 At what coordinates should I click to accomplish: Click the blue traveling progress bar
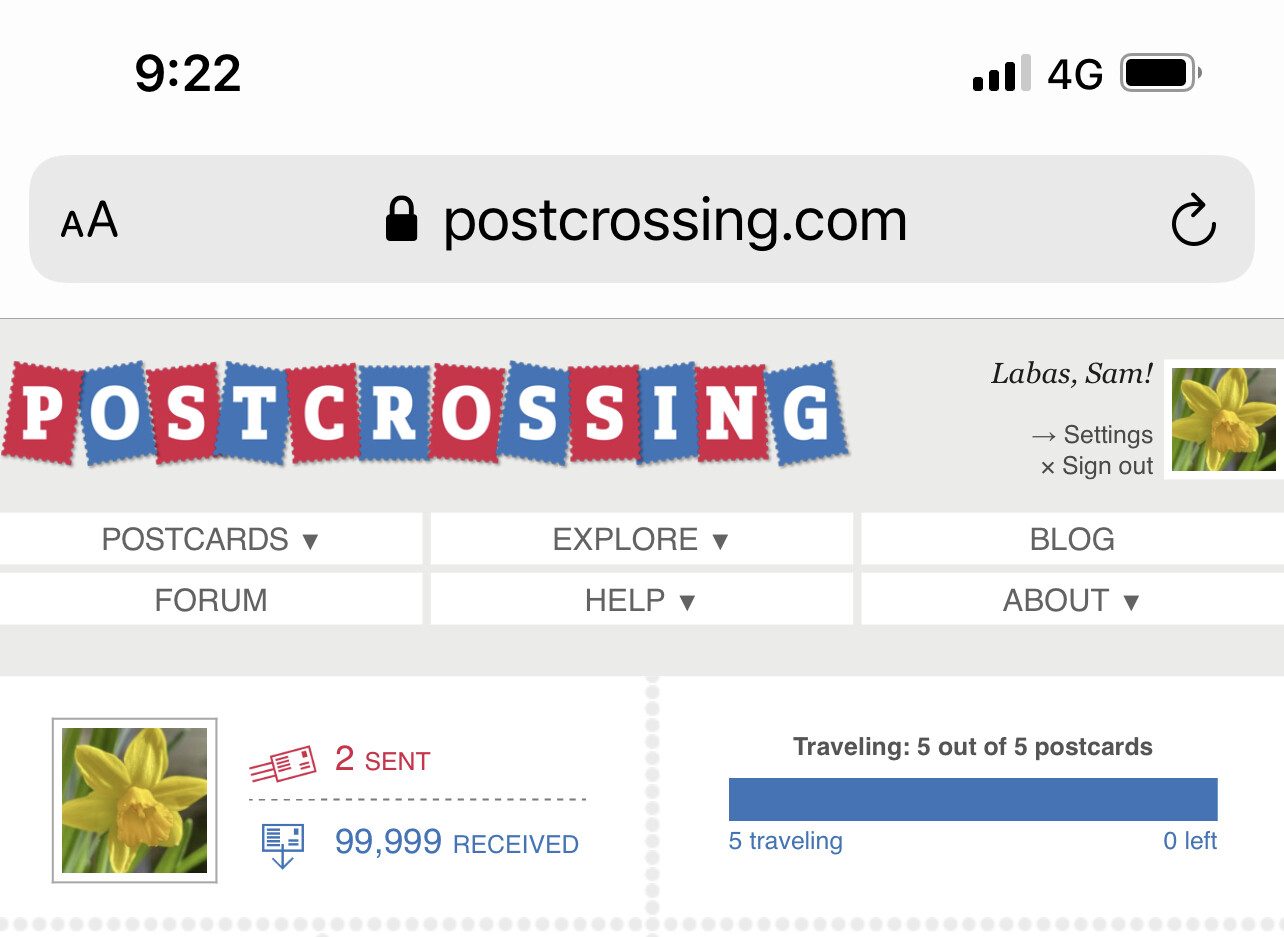tap(973, 799)
